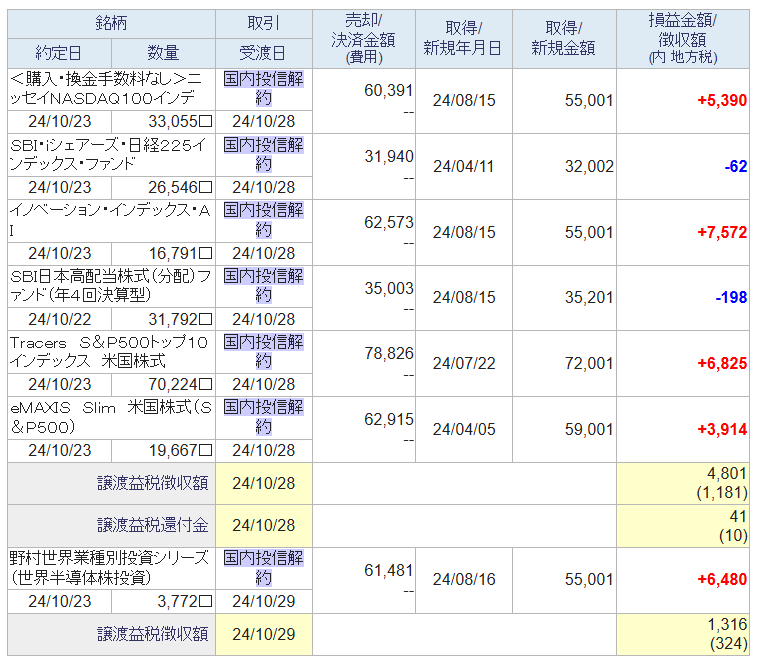
Task: Select the sale amount 78,826
Action: click(x=389, y=354)
